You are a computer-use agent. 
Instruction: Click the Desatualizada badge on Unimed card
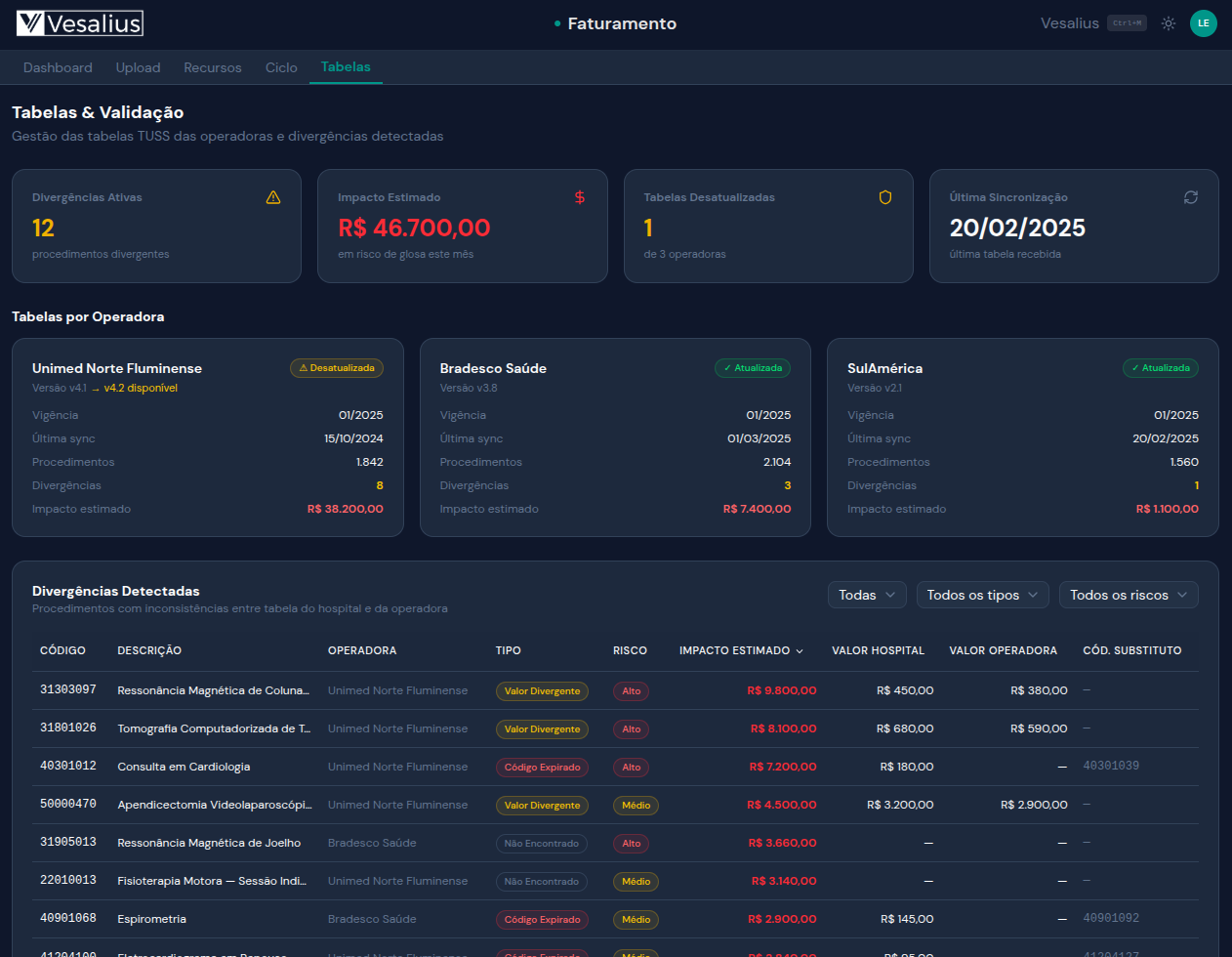pos(337,368)
